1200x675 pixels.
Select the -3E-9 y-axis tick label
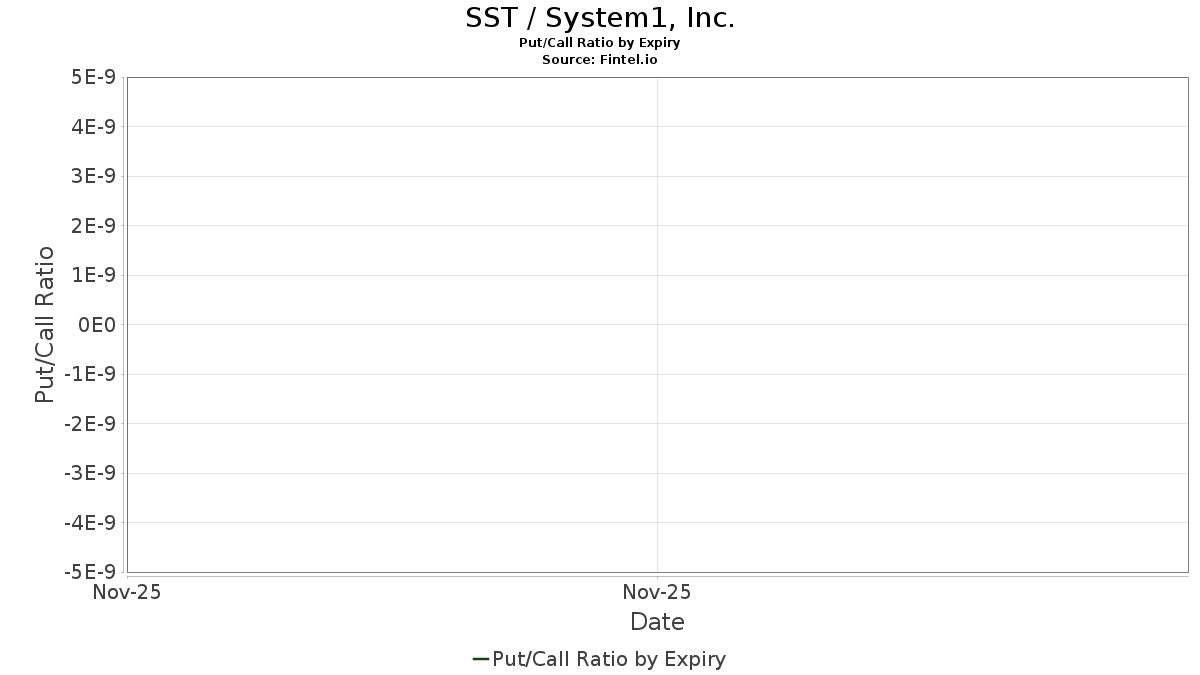coord(90,473)
